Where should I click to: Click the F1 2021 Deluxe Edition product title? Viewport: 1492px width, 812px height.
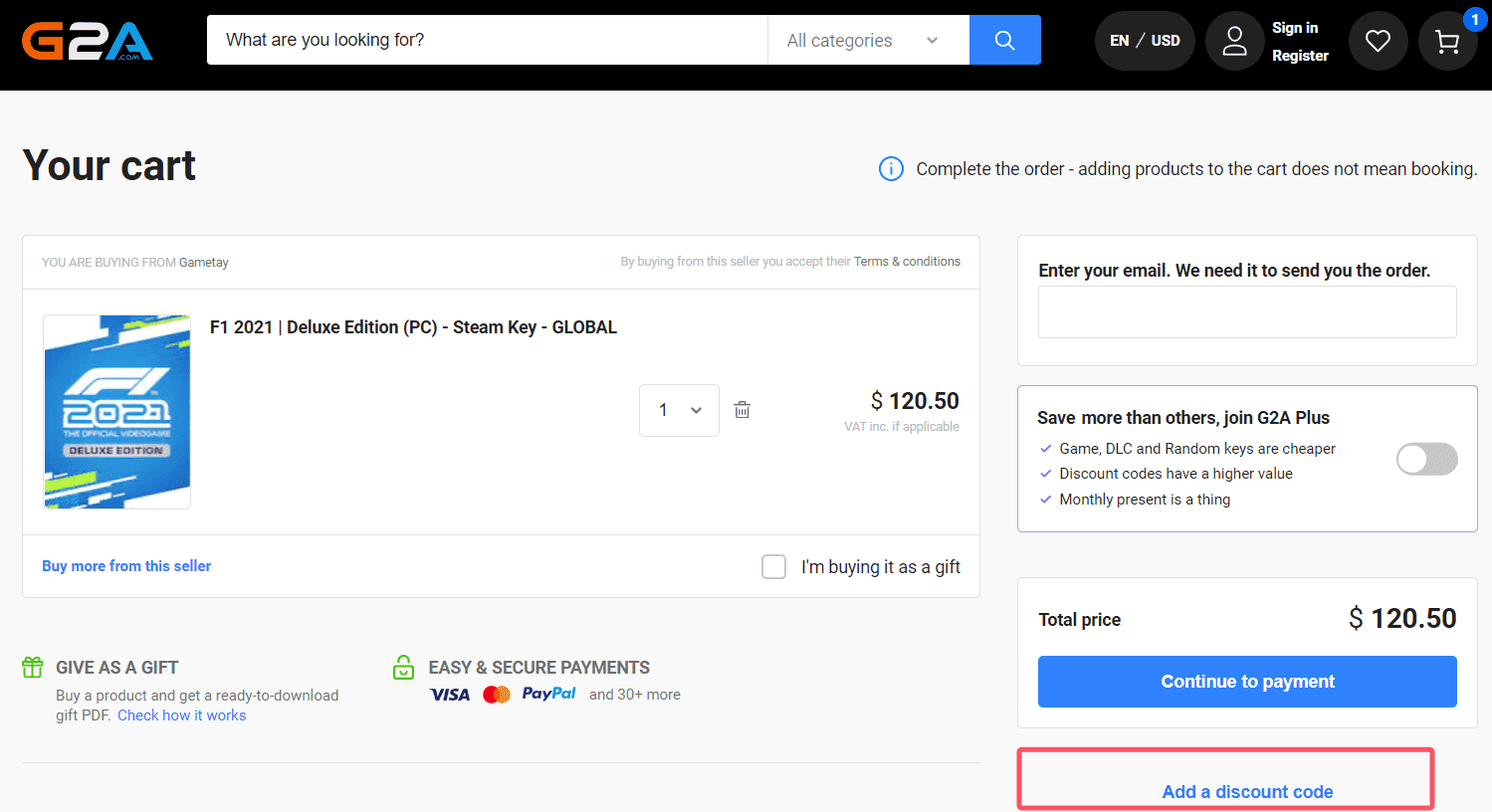point(413,327)
